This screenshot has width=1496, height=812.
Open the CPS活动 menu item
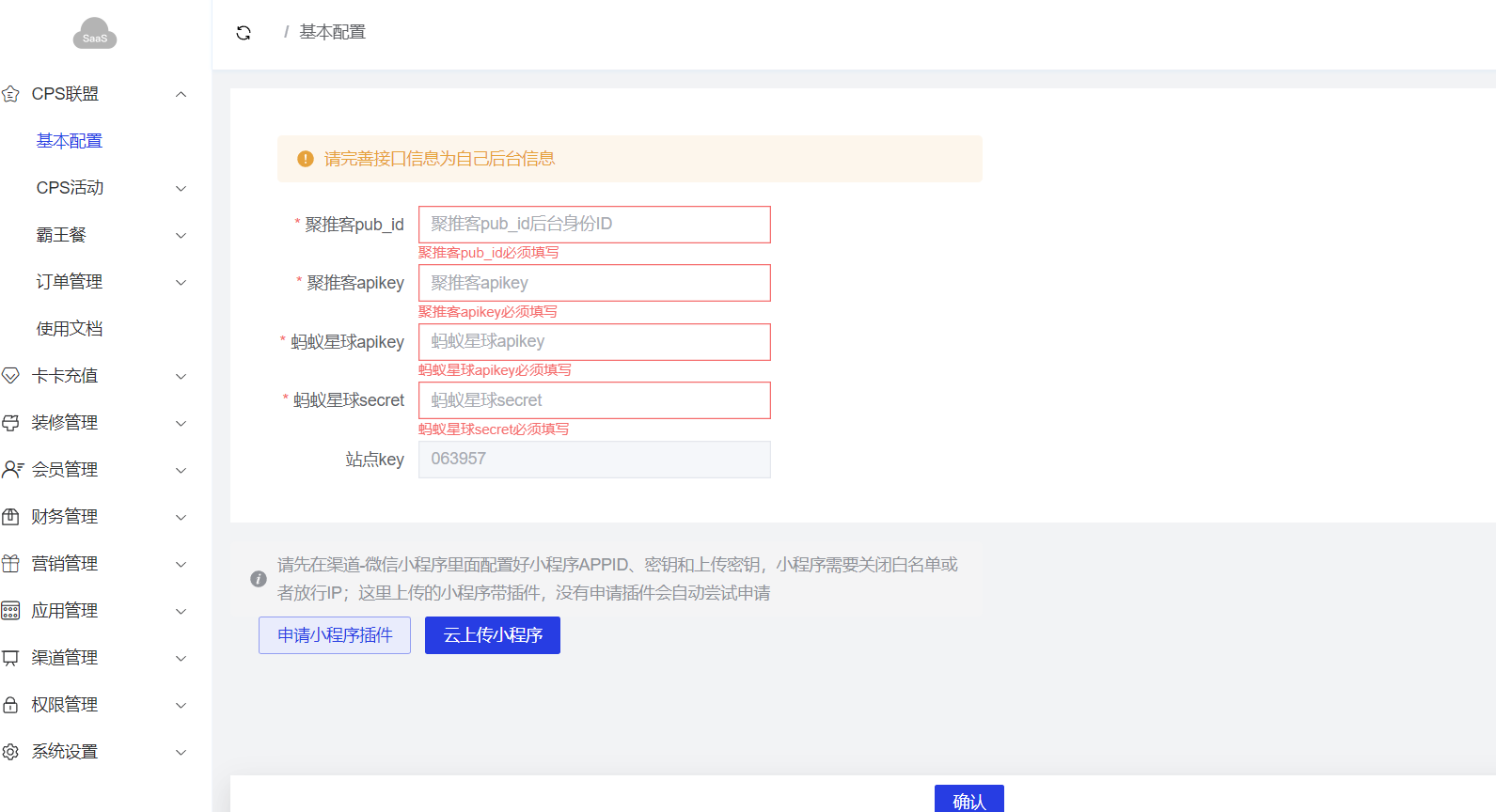point(70,188)
